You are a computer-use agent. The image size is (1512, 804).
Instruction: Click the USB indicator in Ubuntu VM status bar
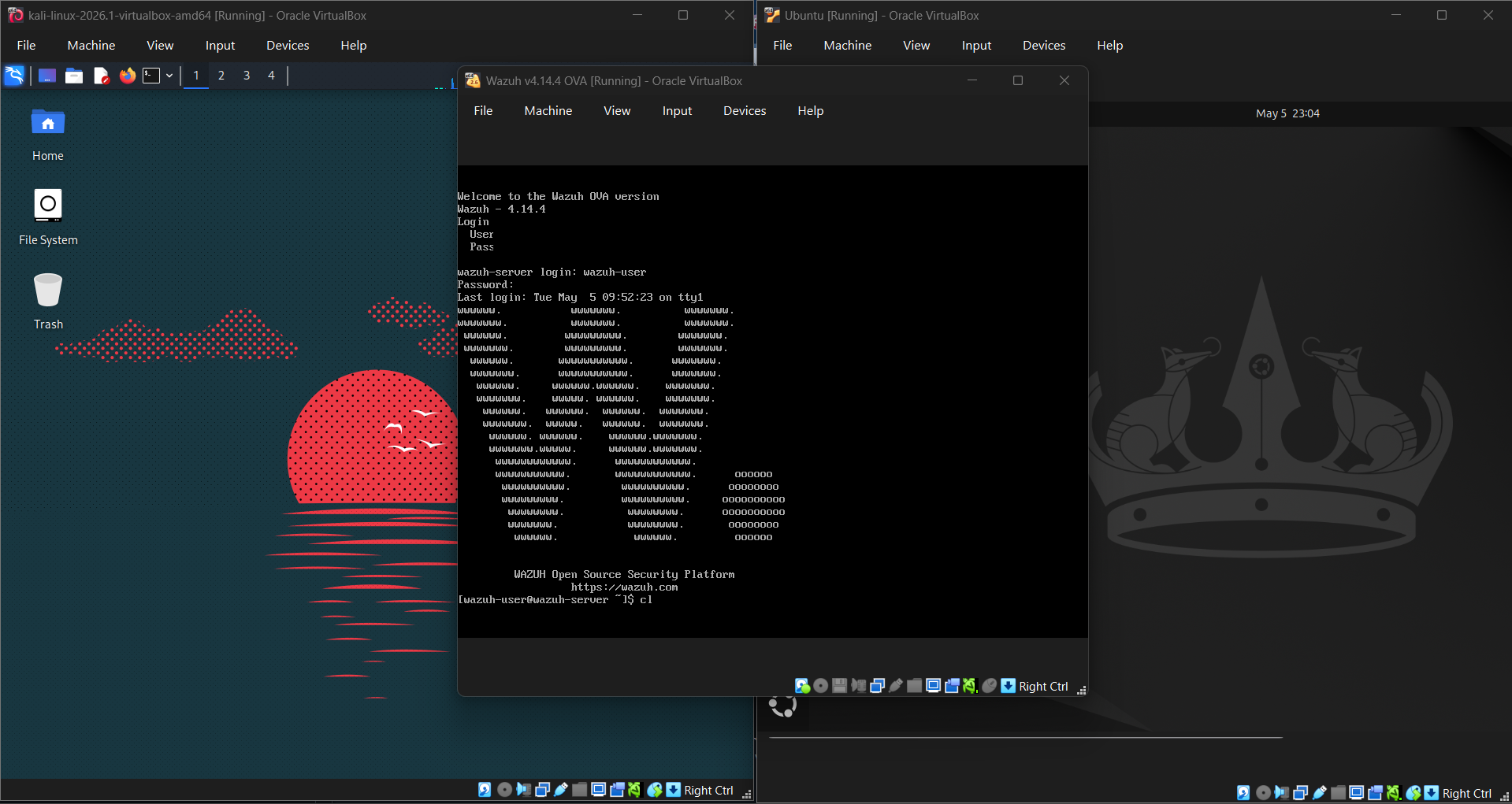pos(1320,793)
